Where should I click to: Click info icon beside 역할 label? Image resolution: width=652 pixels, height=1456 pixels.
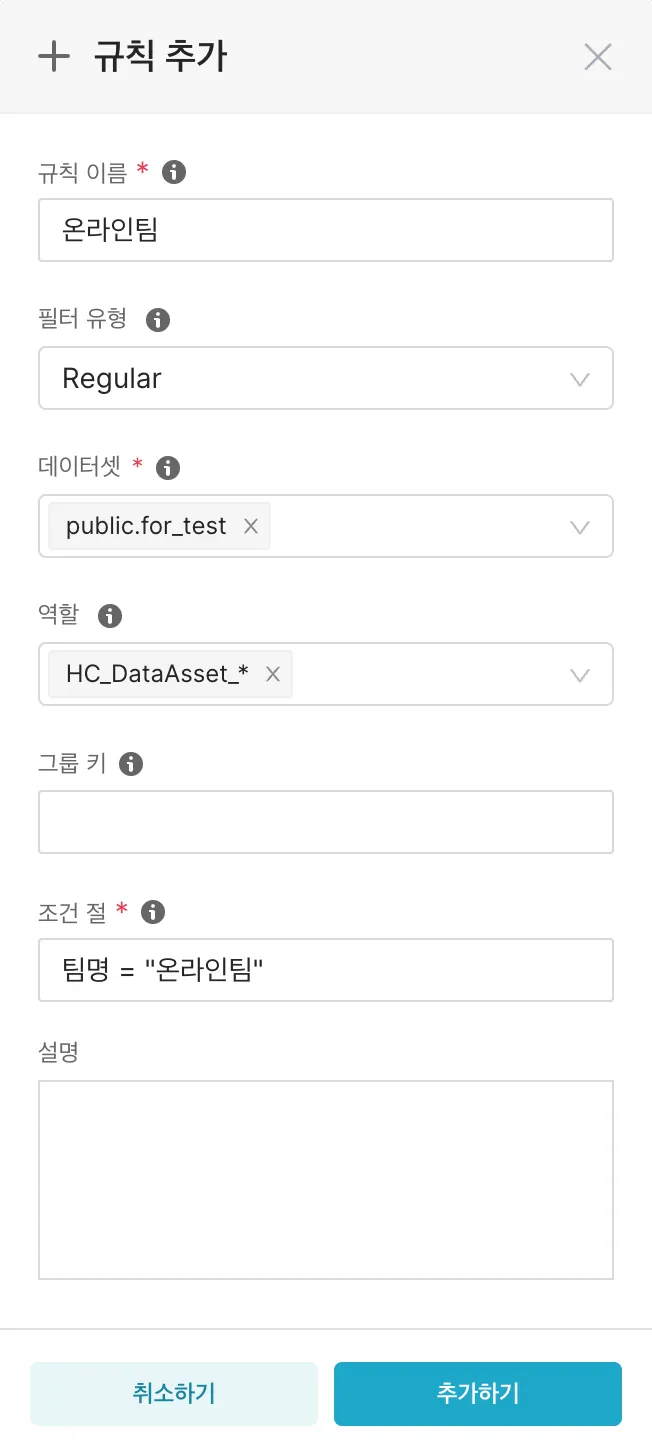tap(110, 615)
